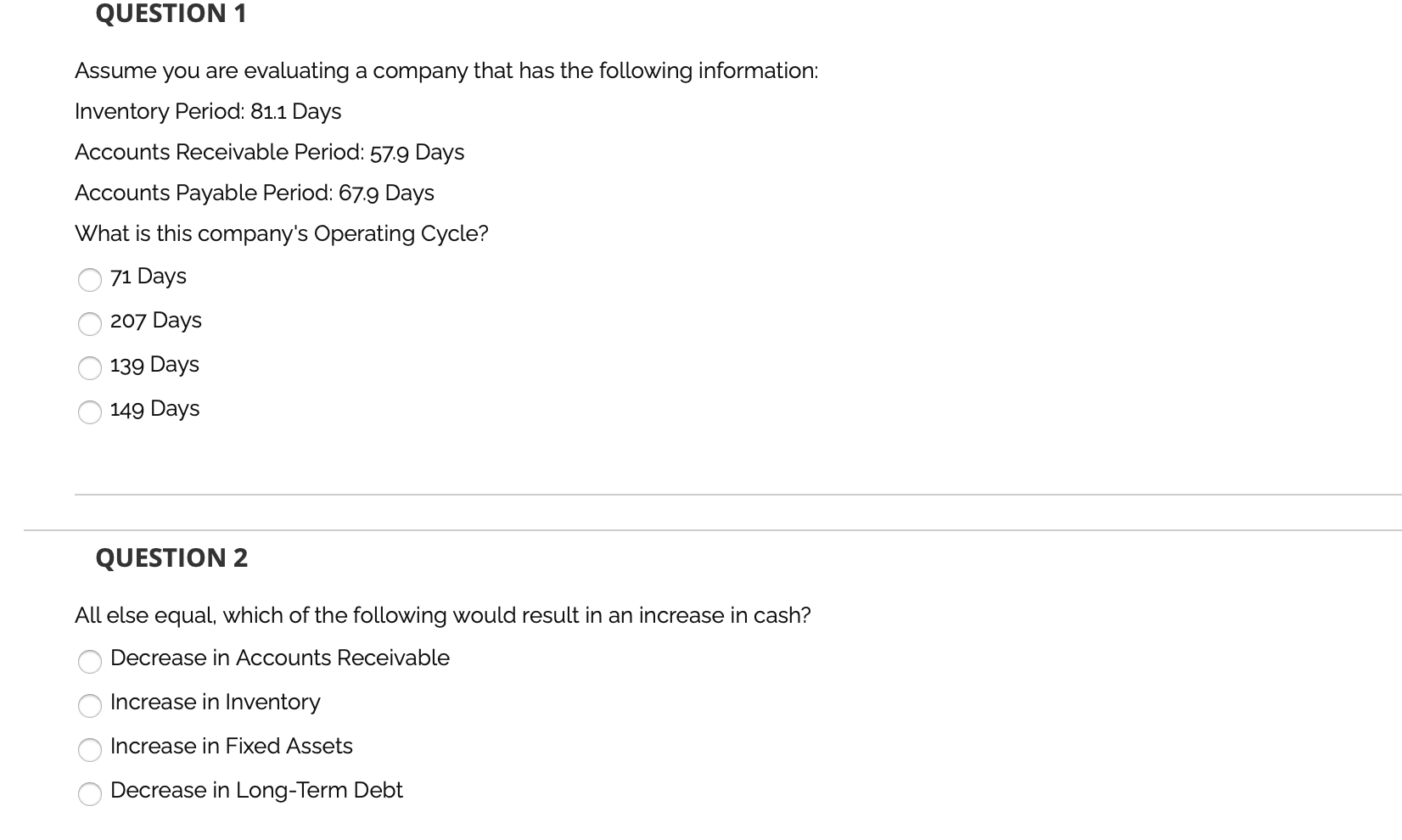Screen dimensions: 1402x840
Task: Click the 71 Days answer label
Action: tap(148, 276)
